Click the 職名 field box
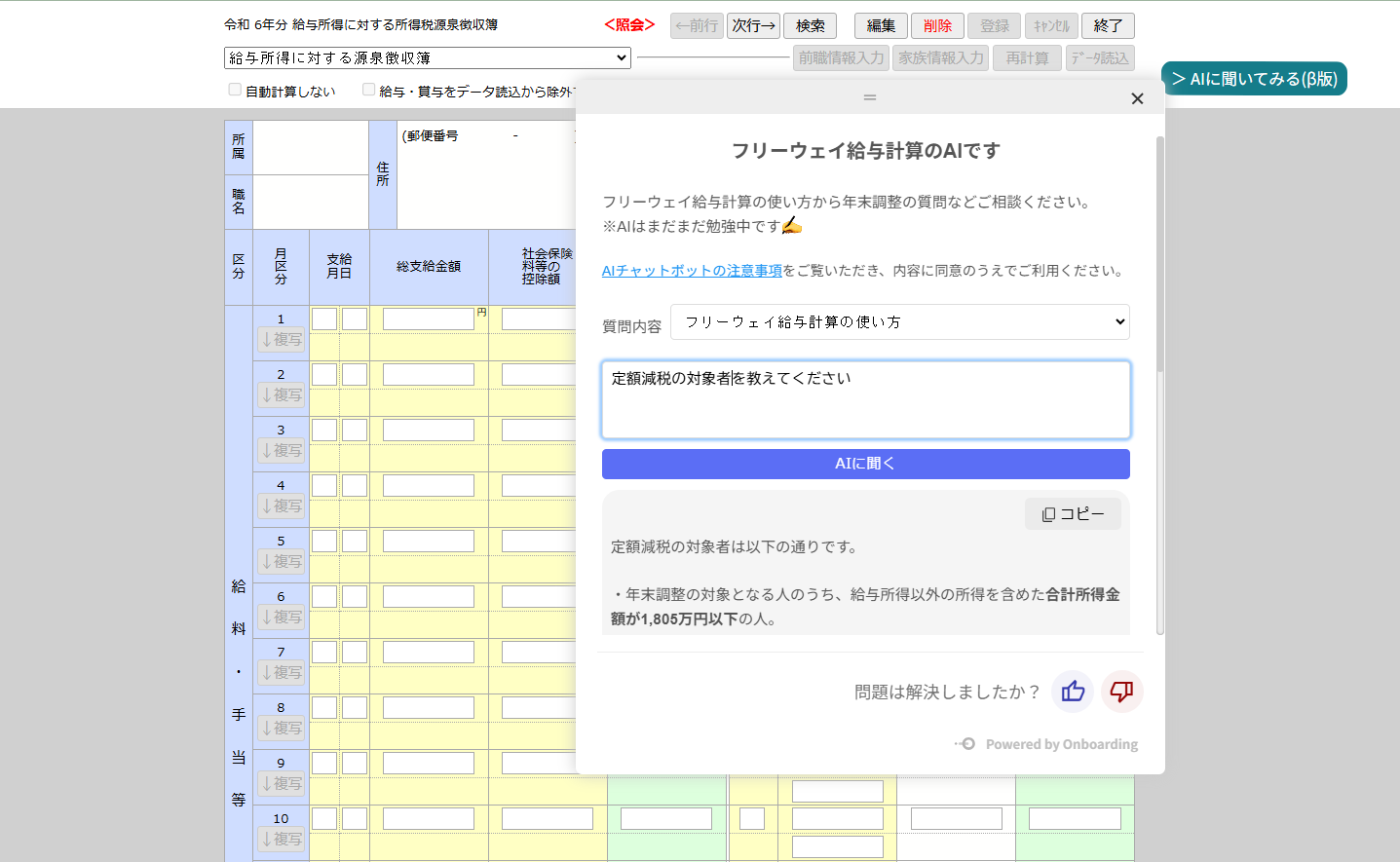Screen dimensions: 1400x862 coord(311,203)
